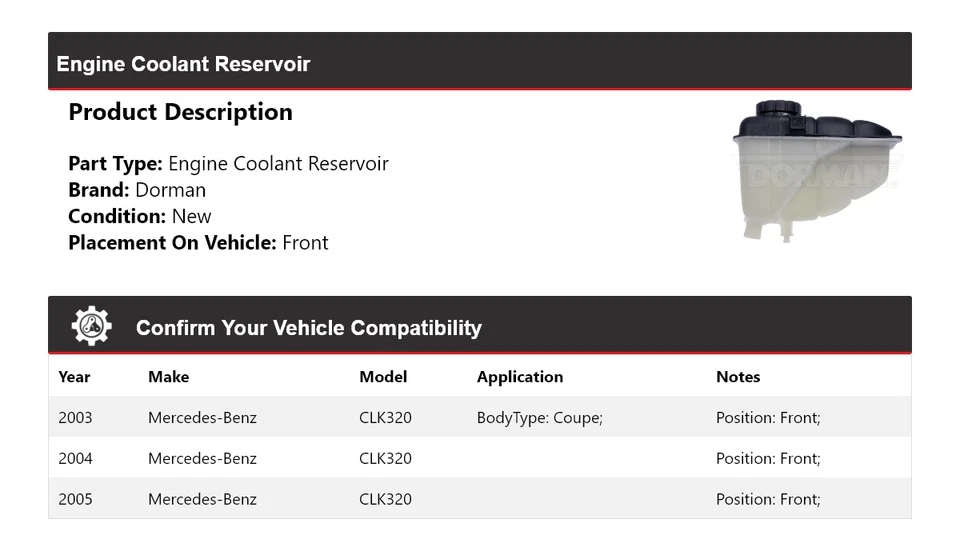960x551 pixels.
Task: Click the gear compatibility icon
Action: [91, 327]
